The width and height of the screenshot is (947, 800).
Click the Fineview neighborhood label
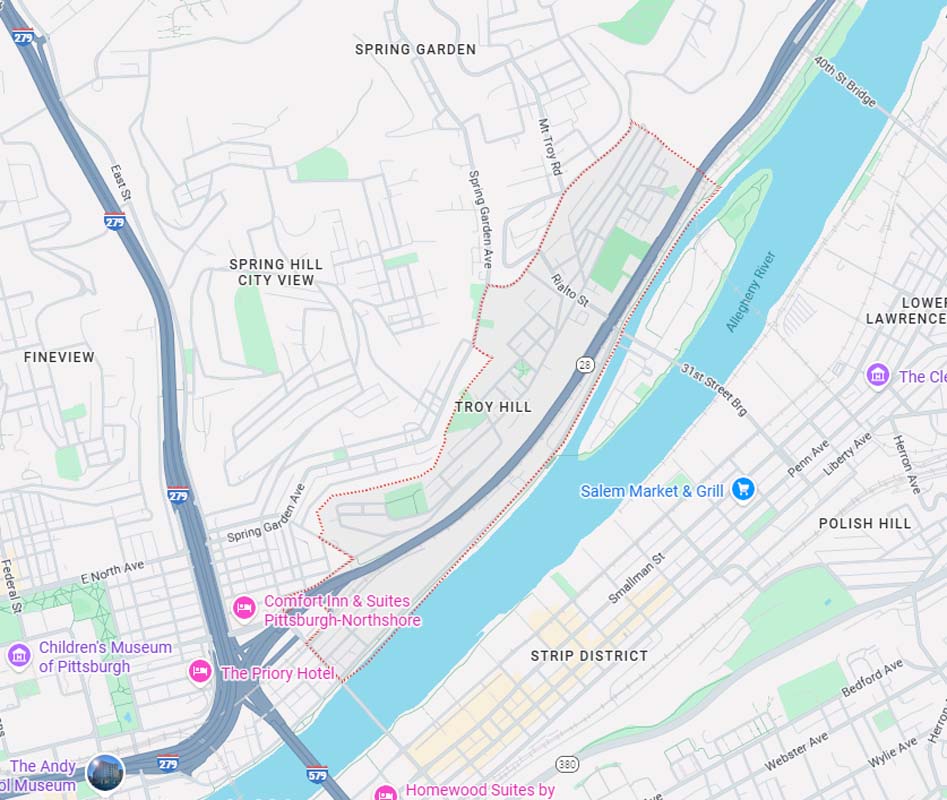tap(59, 357)
